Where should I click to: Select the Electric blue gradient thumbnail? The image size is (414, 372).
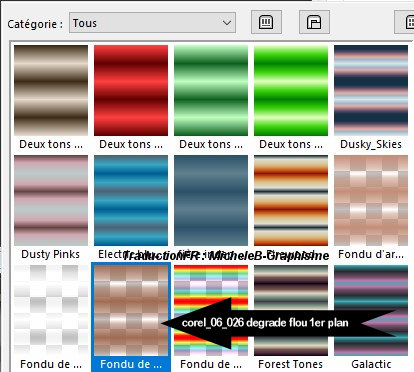click(131, 200)
